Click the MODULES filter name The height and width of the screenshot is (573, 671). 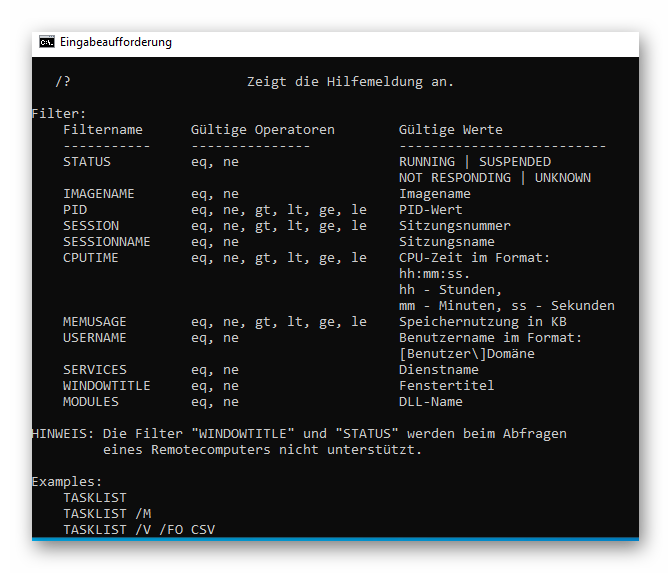91,402
